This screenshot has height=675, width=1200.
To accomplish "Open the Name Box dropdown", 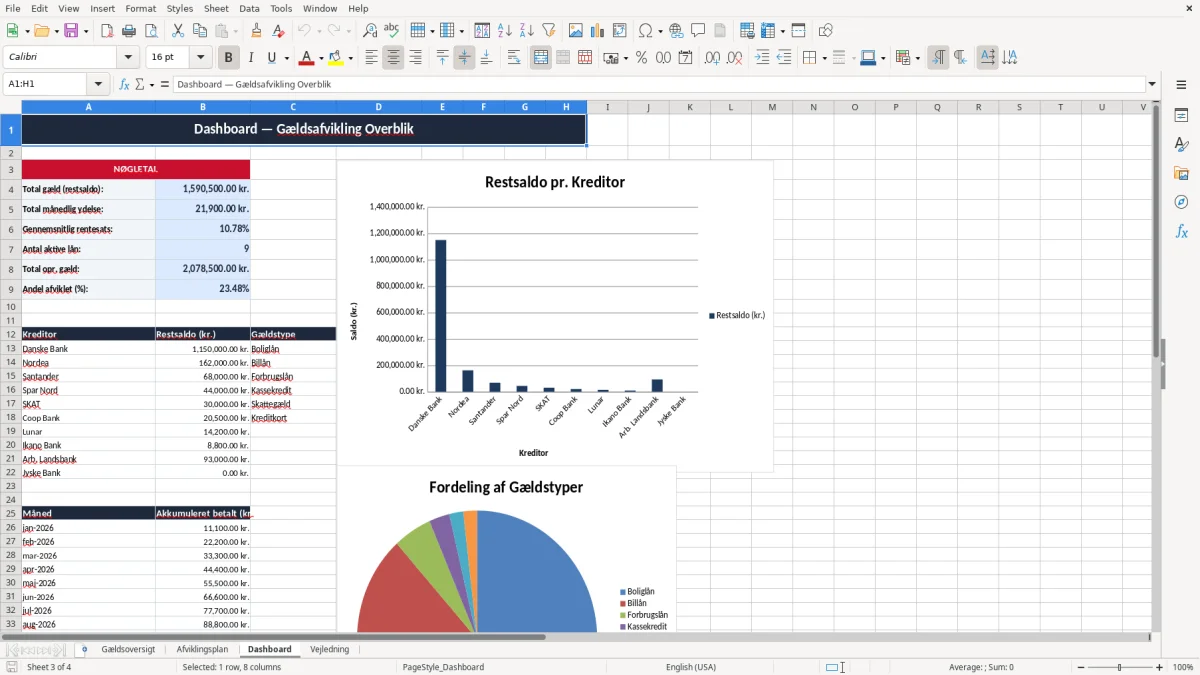I will tap(98, 84).
